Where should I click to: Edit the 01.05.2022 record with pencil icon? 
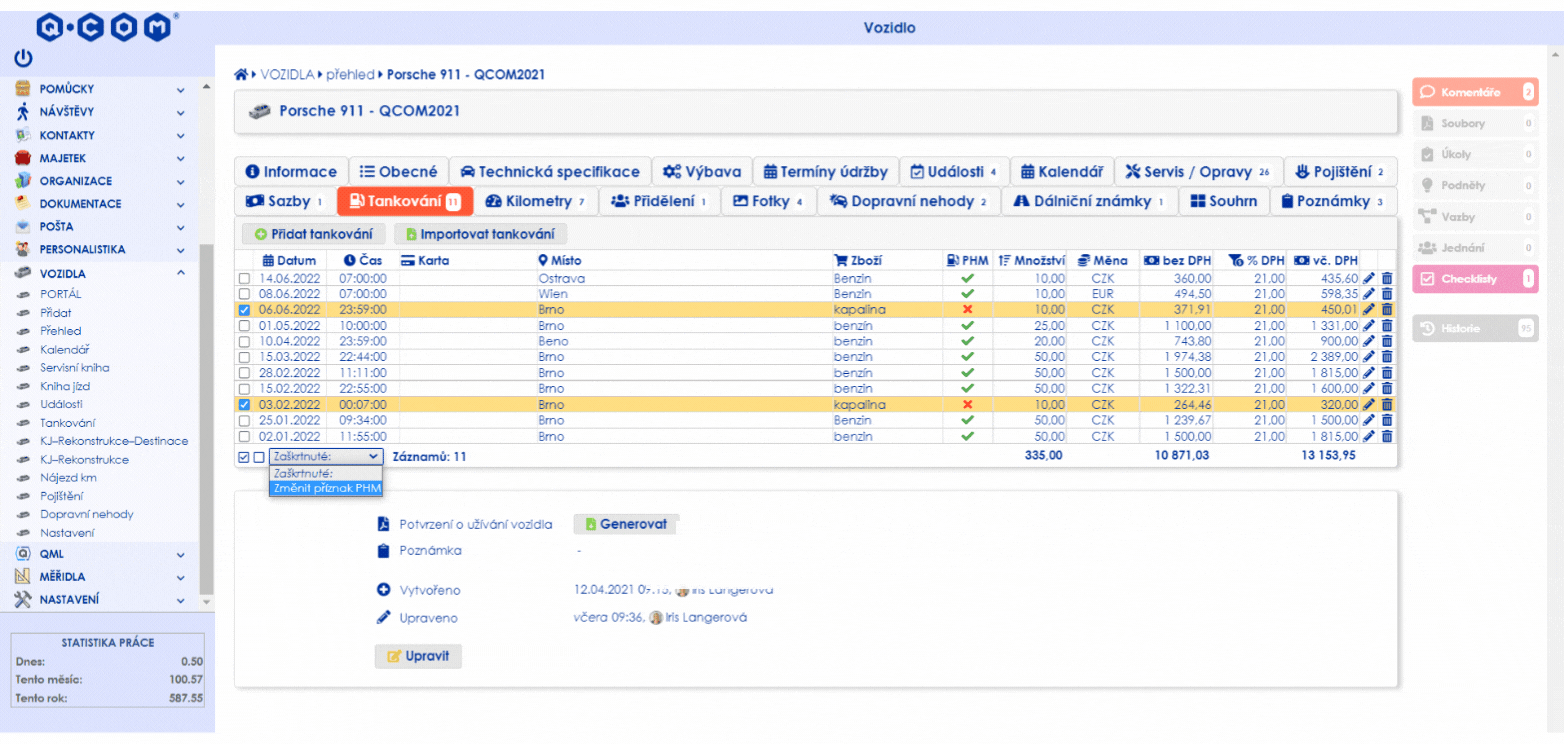pos(1369,326)
